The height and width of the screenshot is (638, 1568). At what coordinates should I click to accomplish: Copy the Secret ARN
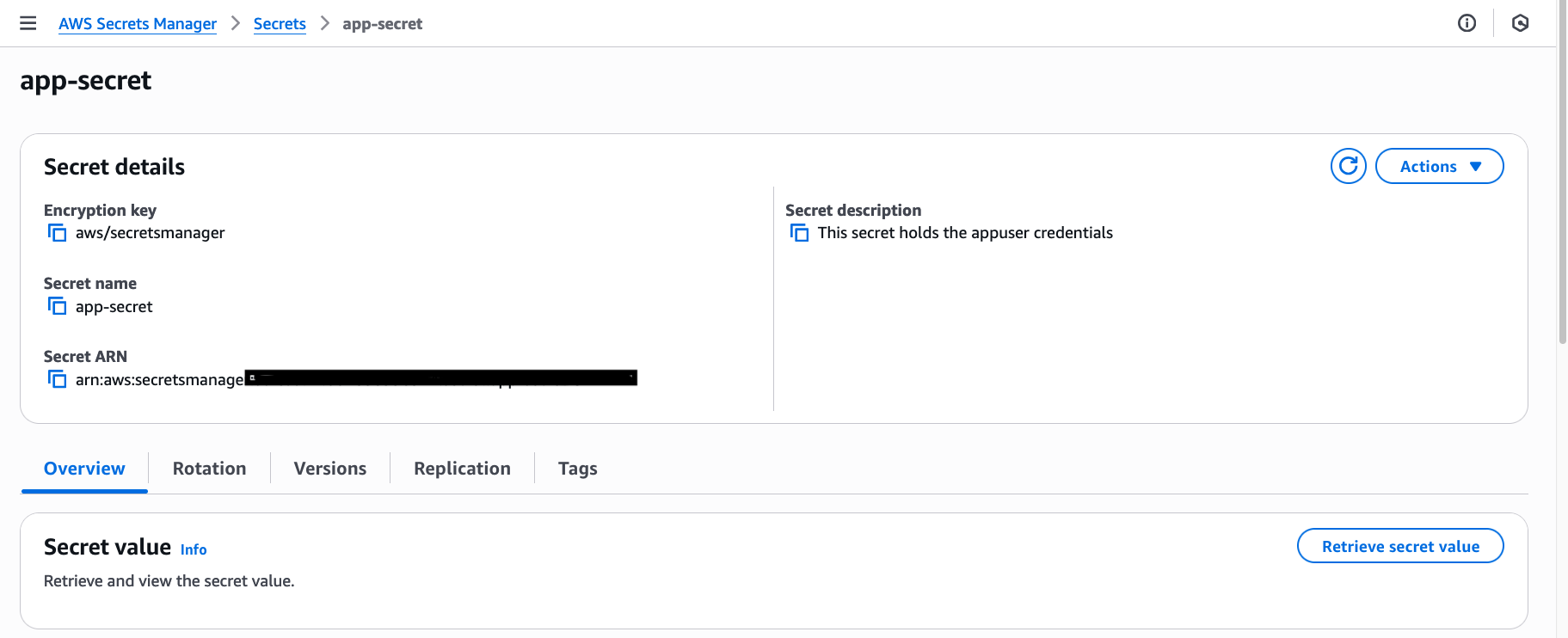point(57,379)
